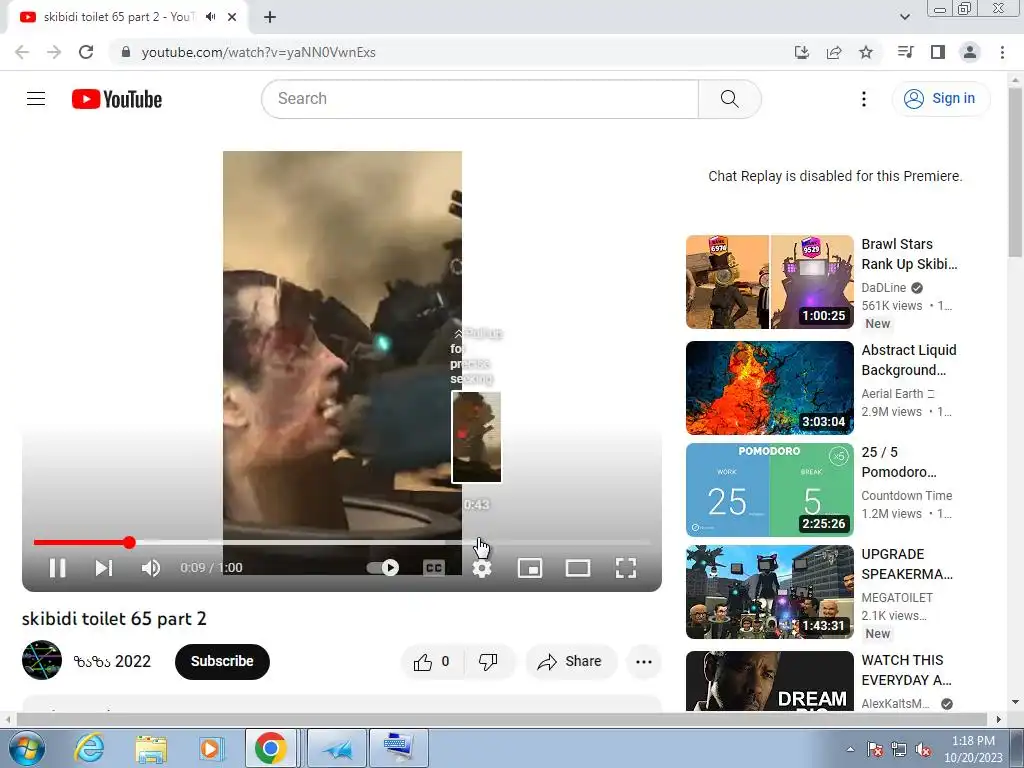Open media control icon in Chrome toolbar
The image size is (1024, 768).
(905, 52)
